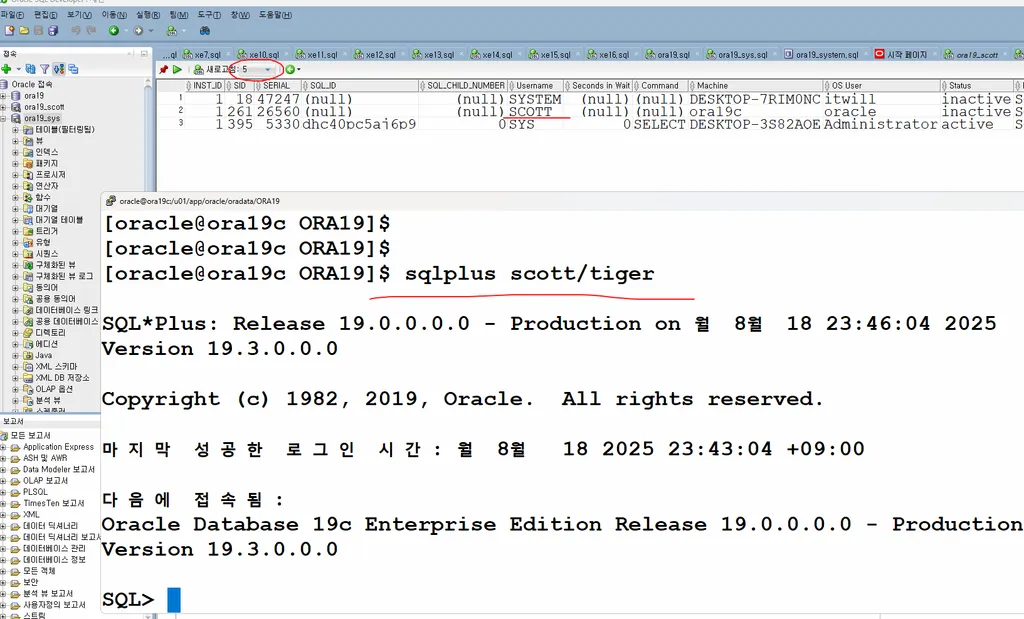Image resolution: width=1024 pixels, height=619 pixels.
Task: Click the redo toolbar icon
Action: pos(91,30)
